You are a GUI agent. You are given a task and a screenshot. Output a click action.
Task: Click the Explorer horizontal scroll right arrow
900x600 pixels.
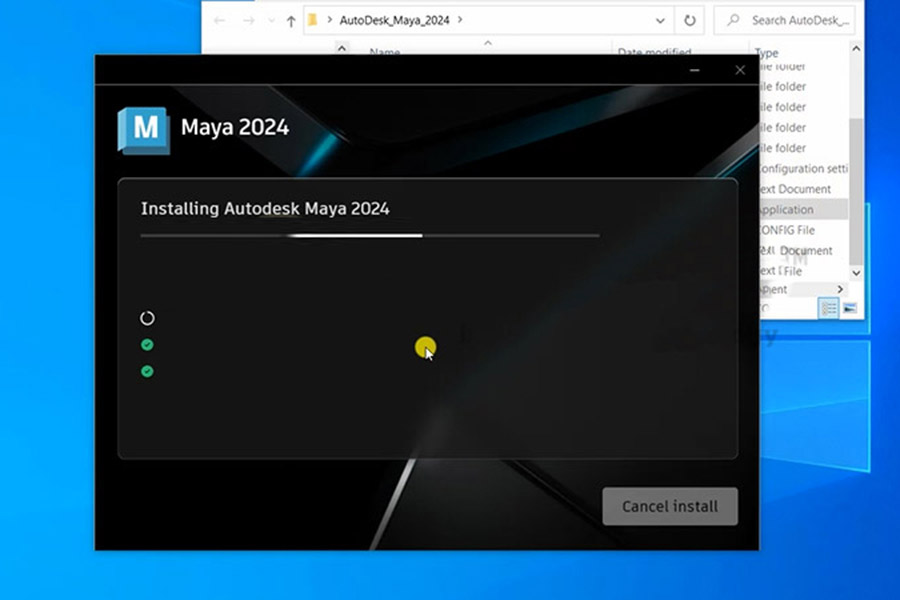pyautogui.click(x=840, y=289)
